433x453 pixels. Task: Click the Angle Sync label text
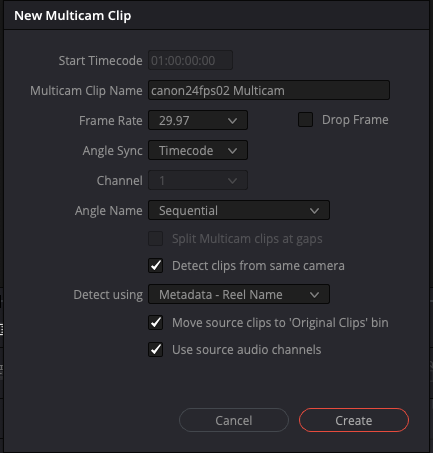112,151
